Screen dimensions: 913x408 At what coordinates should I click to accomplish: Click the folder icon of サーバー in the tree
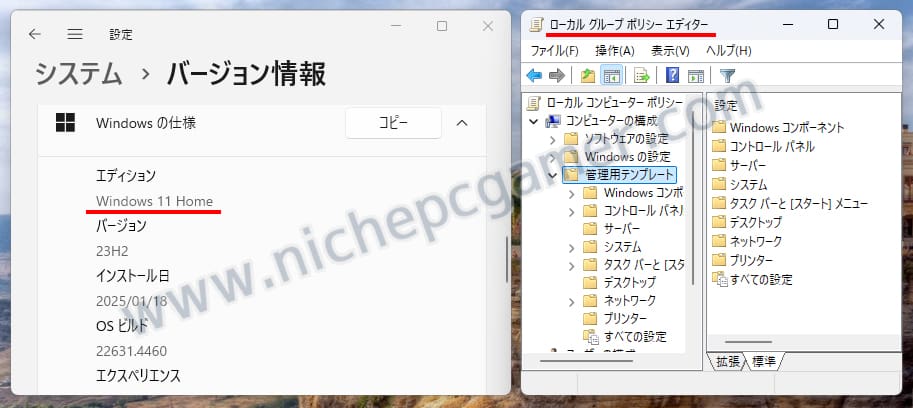[590, 228]
